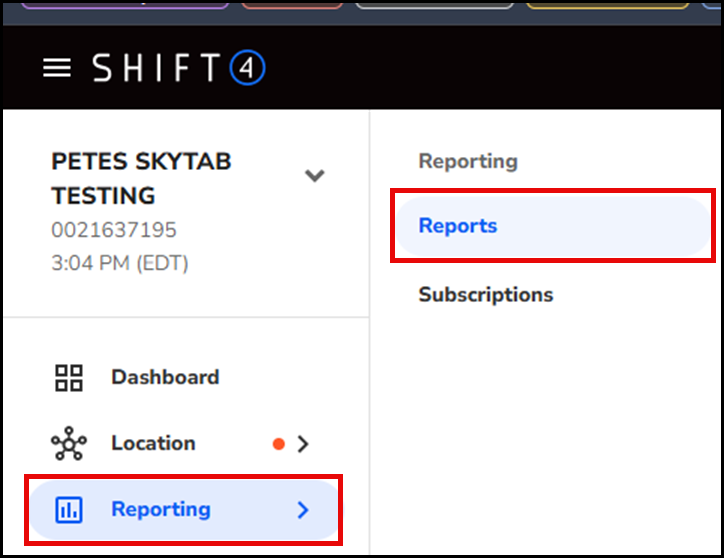Click the Location network nodes icon
The height and width of the screenshot is (558, 724).
point(69,444)
